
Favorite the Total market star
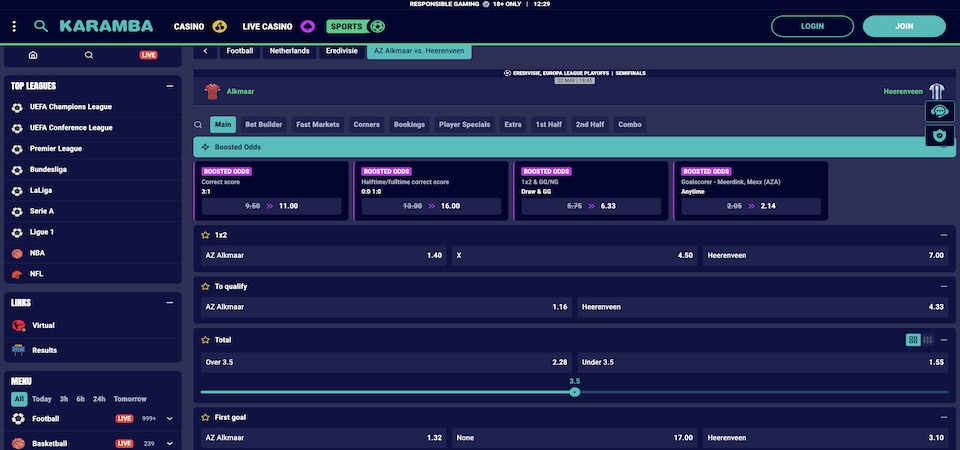206,340
